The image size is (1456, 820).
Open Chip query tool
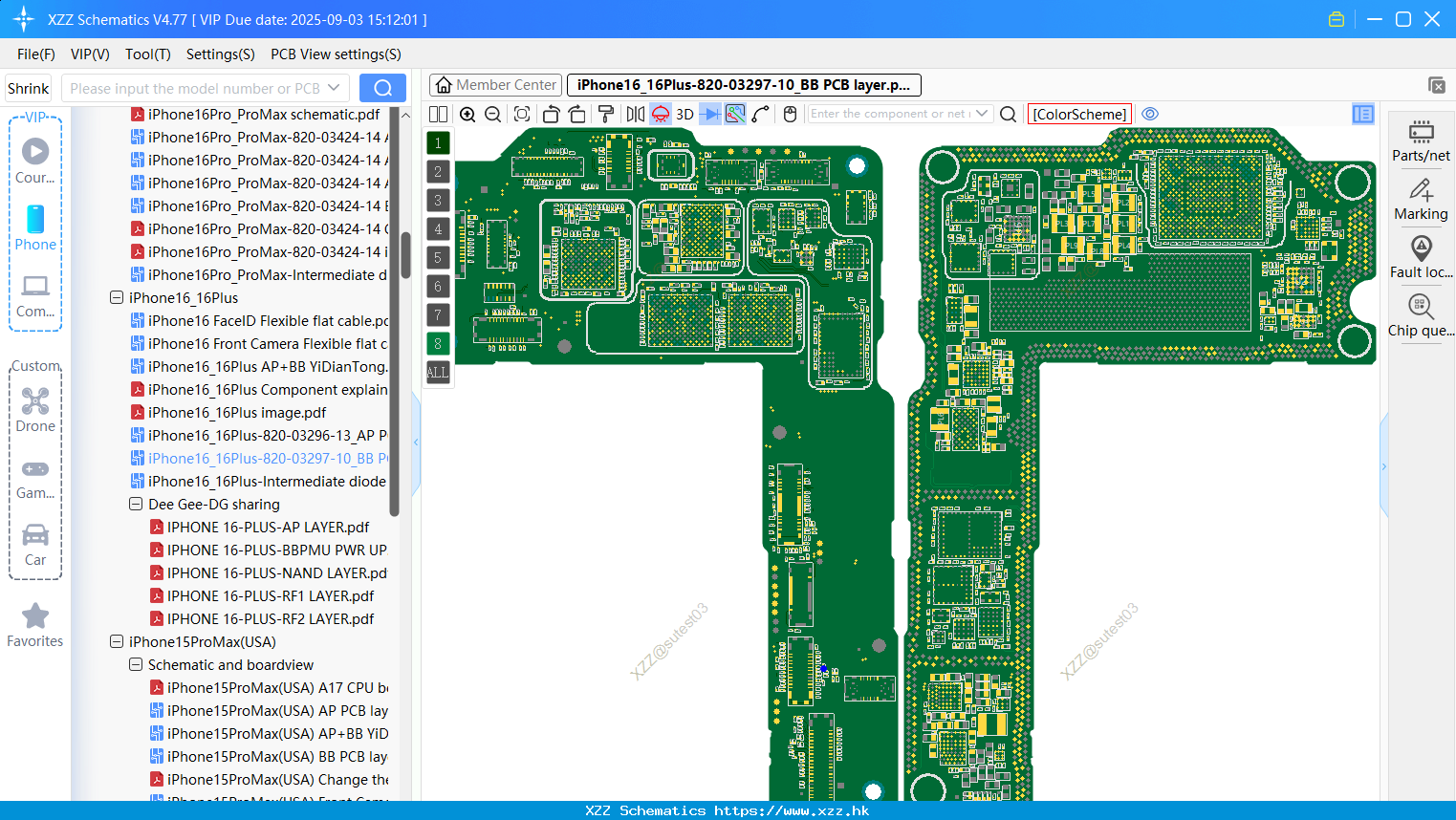[x=1421, y=316]
